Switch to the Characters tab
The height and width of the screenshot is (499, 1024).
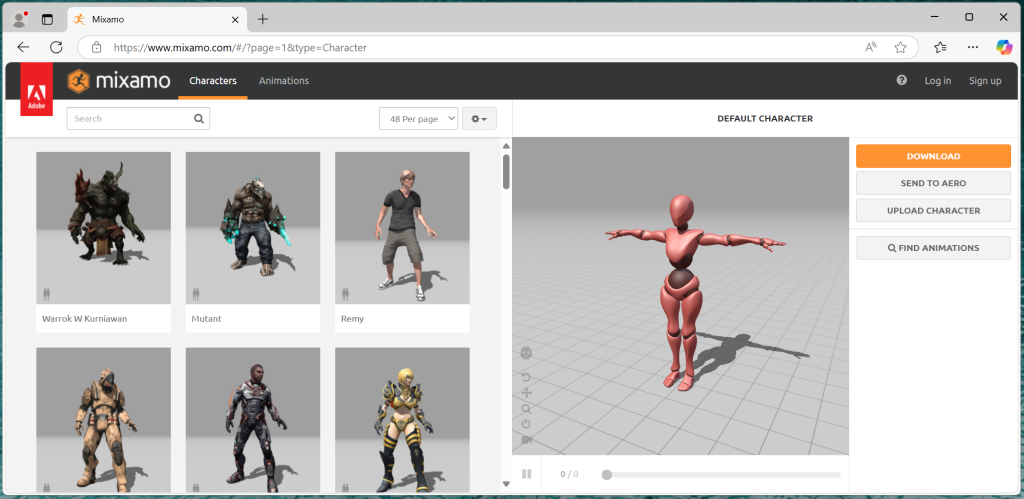point(213,81)
